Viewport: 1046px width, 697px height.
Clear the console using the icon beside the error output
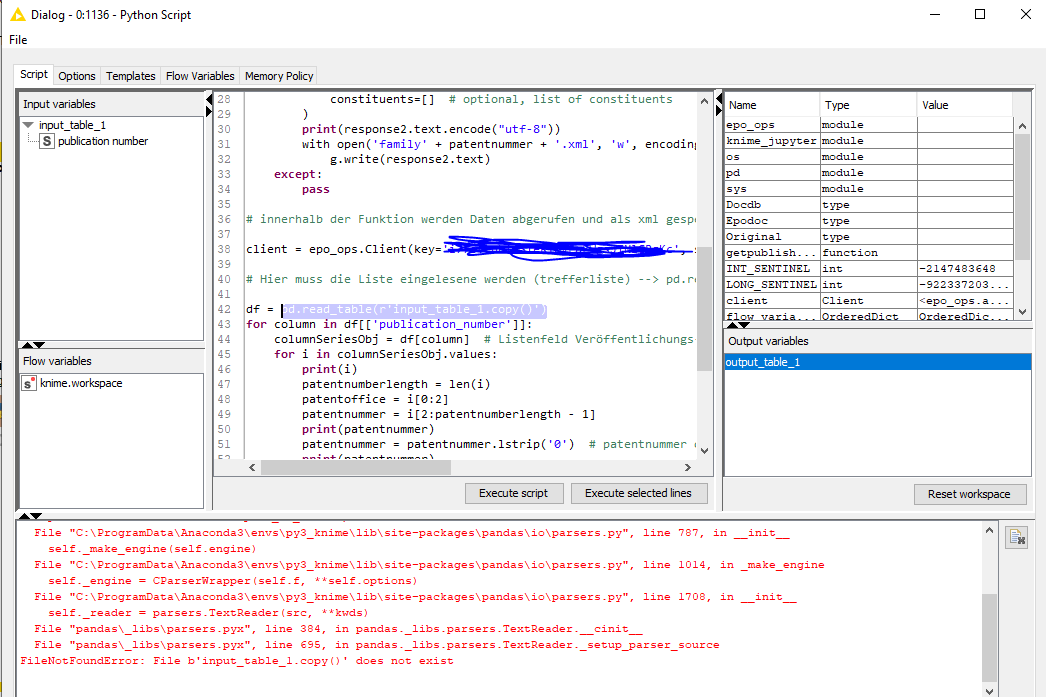pyautogui.click(x=1017, y=538)
